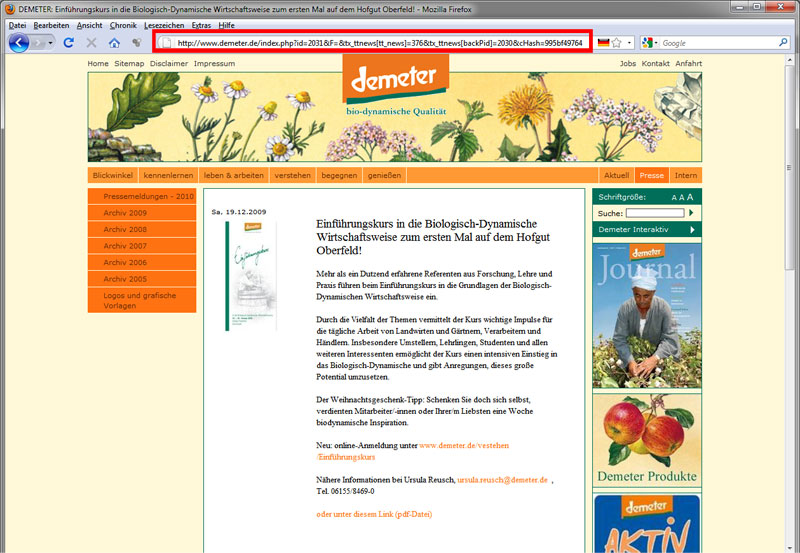Expand Demeter Interaktiv with its arrow

(692, 230)
